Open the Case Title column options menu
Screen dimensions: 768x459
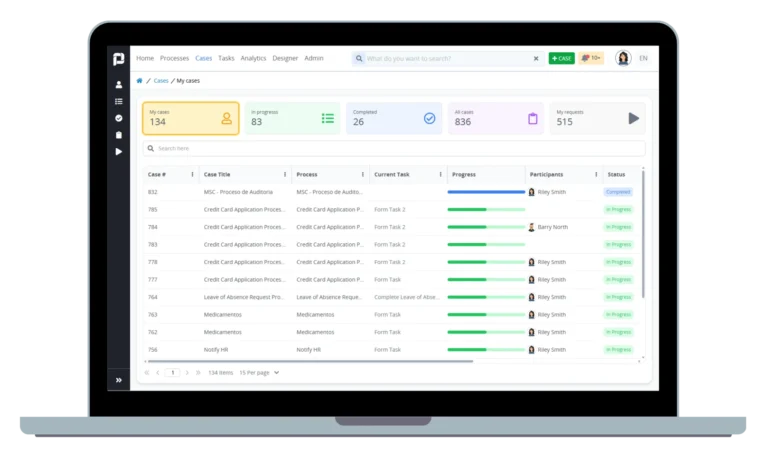[x=285, y=174]
